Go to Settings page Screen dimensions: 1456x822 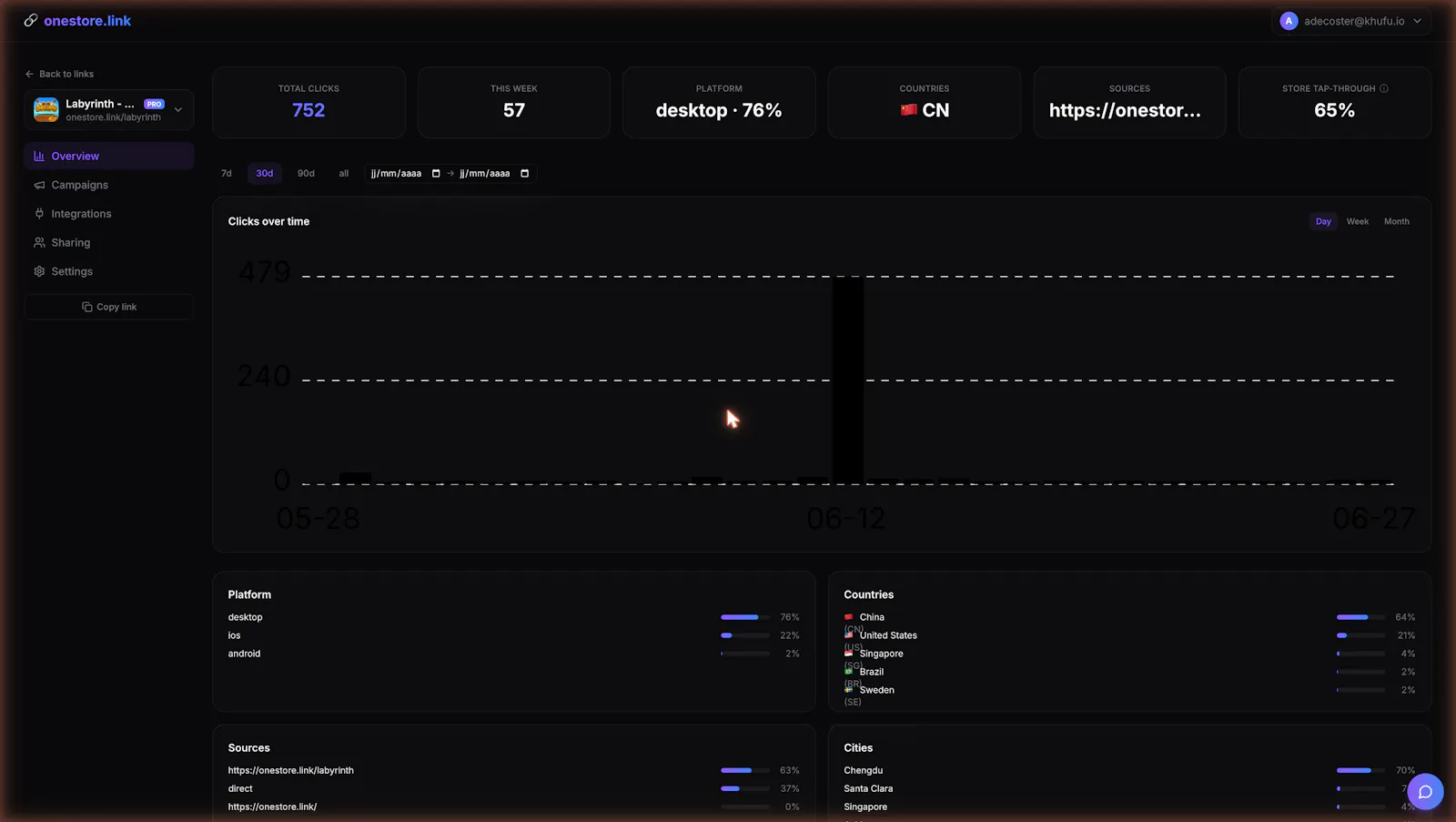click(x=108, y=271)
